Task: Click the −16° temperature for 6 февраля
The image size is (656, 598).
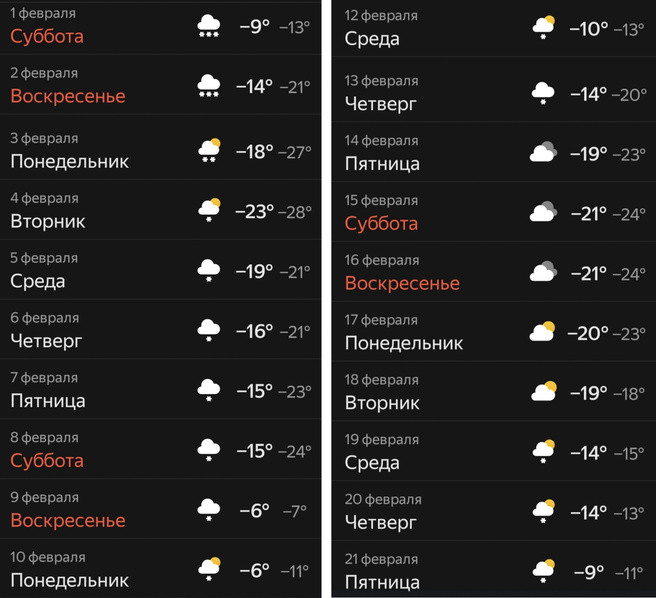Action: click(x=254, y=331)
